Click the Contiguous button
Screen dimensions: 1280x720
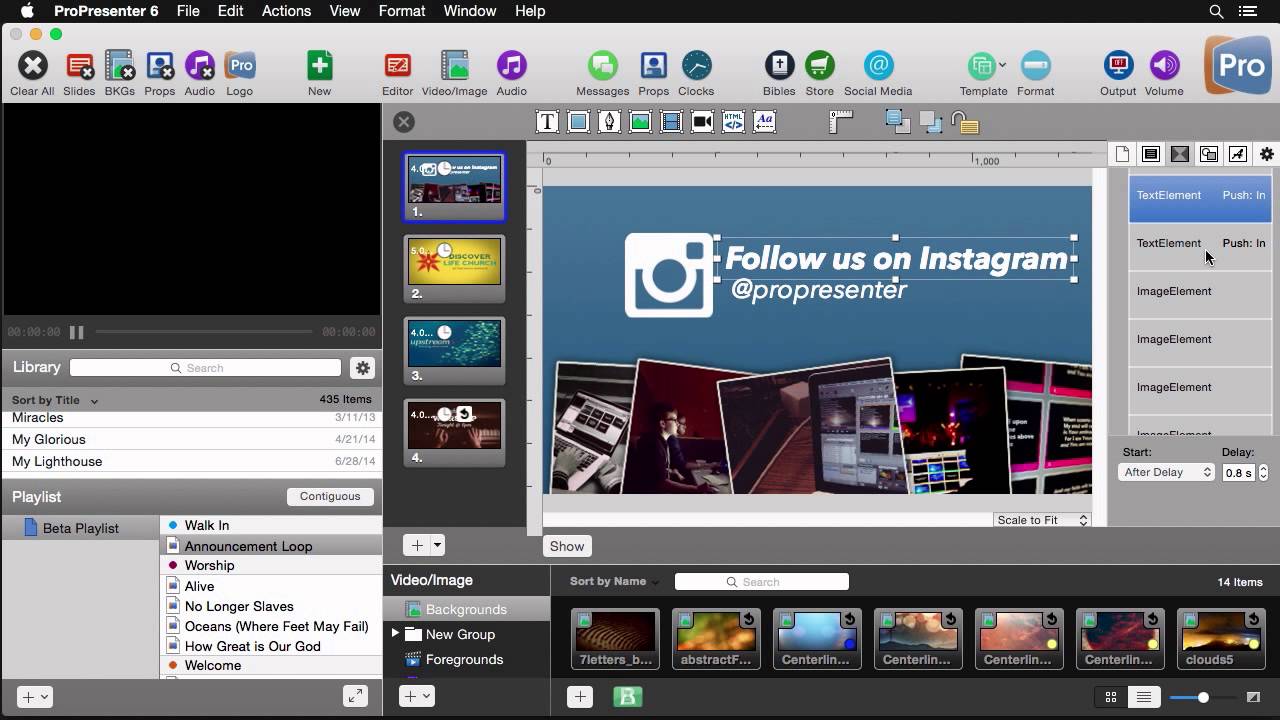click(329, 496)
